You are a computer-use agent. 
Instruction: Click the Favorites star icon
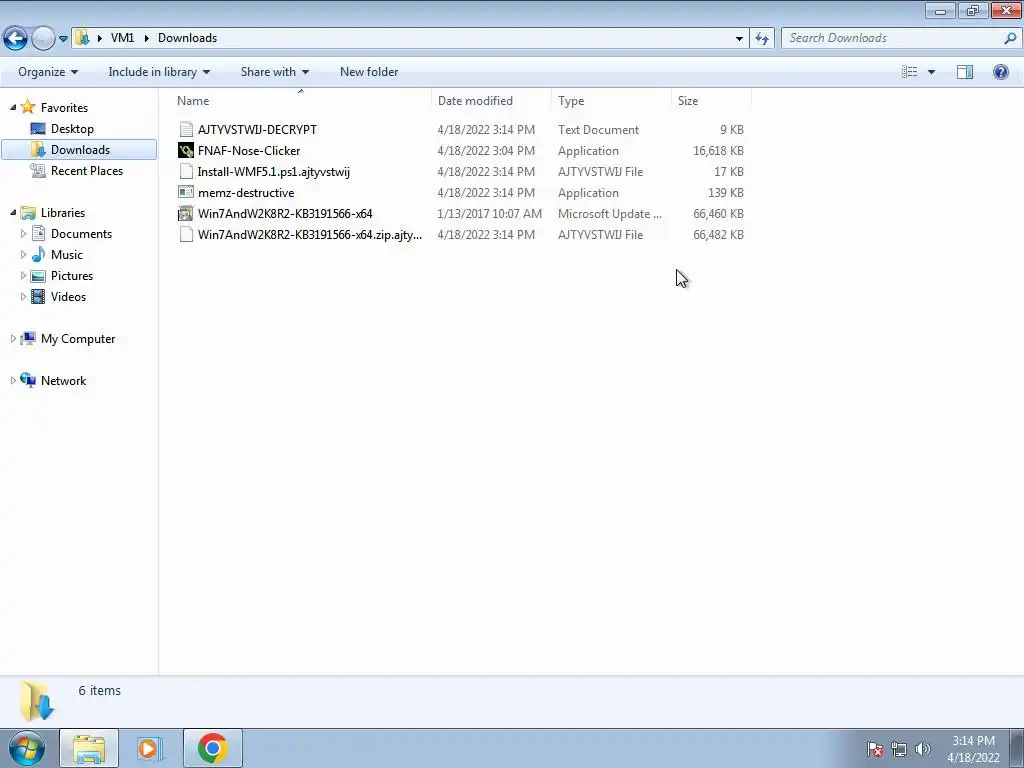(x=27, y=106)
